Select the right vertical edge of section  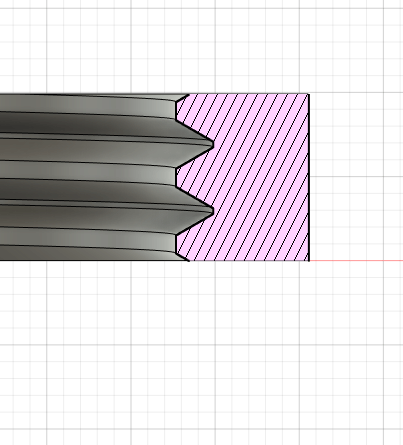pyautogui.click(x=309, y=177)
